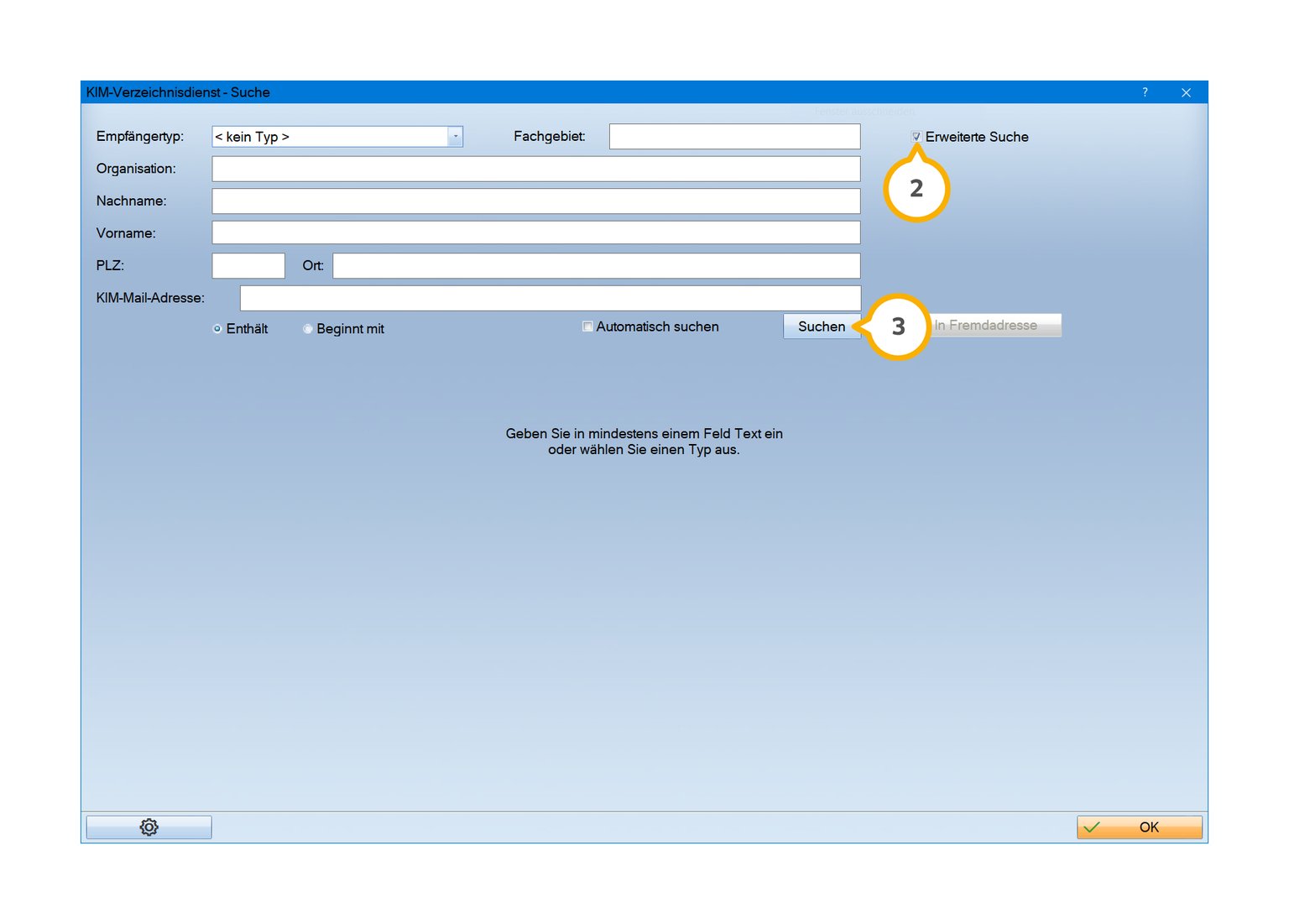Focus the Fachgebiet input field
Screen dimensions: 1289x924
point(734,137)
